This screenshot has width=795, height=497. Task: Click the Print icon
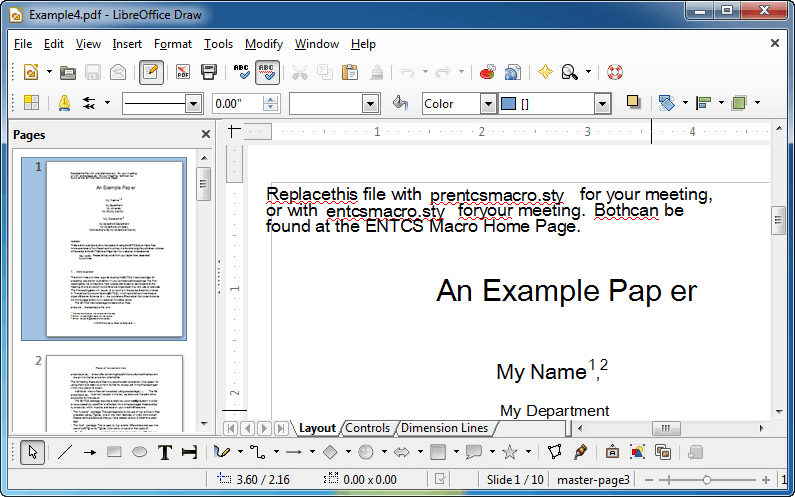(208, 72)
